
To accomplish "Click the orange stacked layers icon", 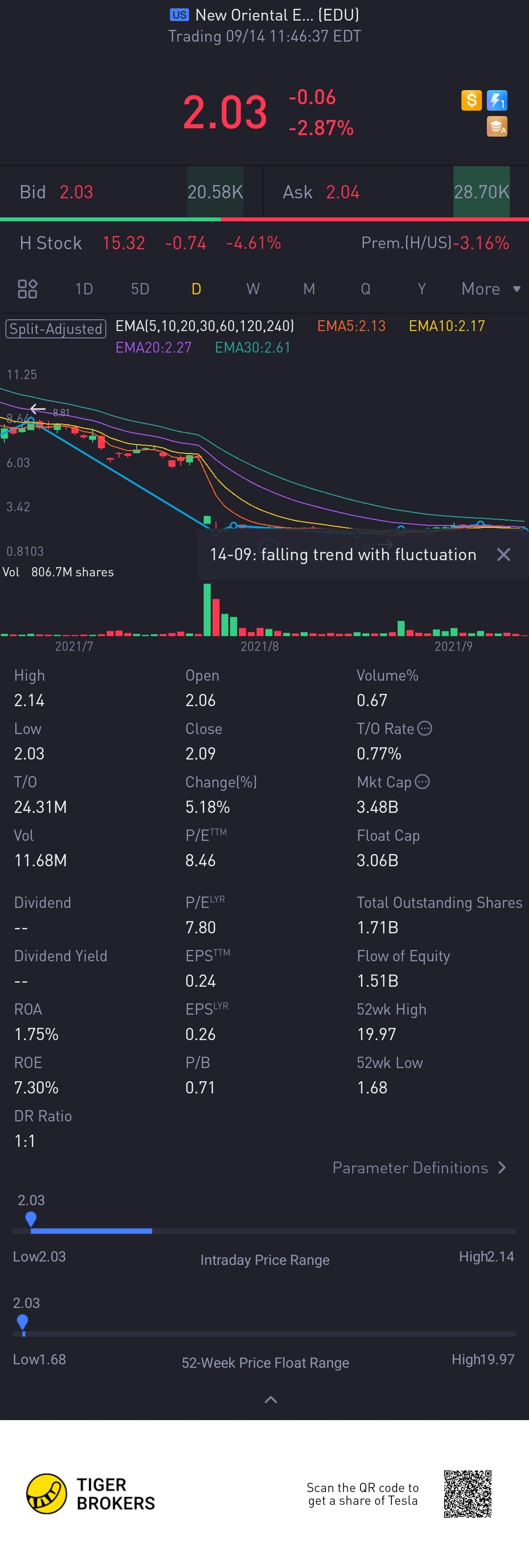I will coord(497,127).
